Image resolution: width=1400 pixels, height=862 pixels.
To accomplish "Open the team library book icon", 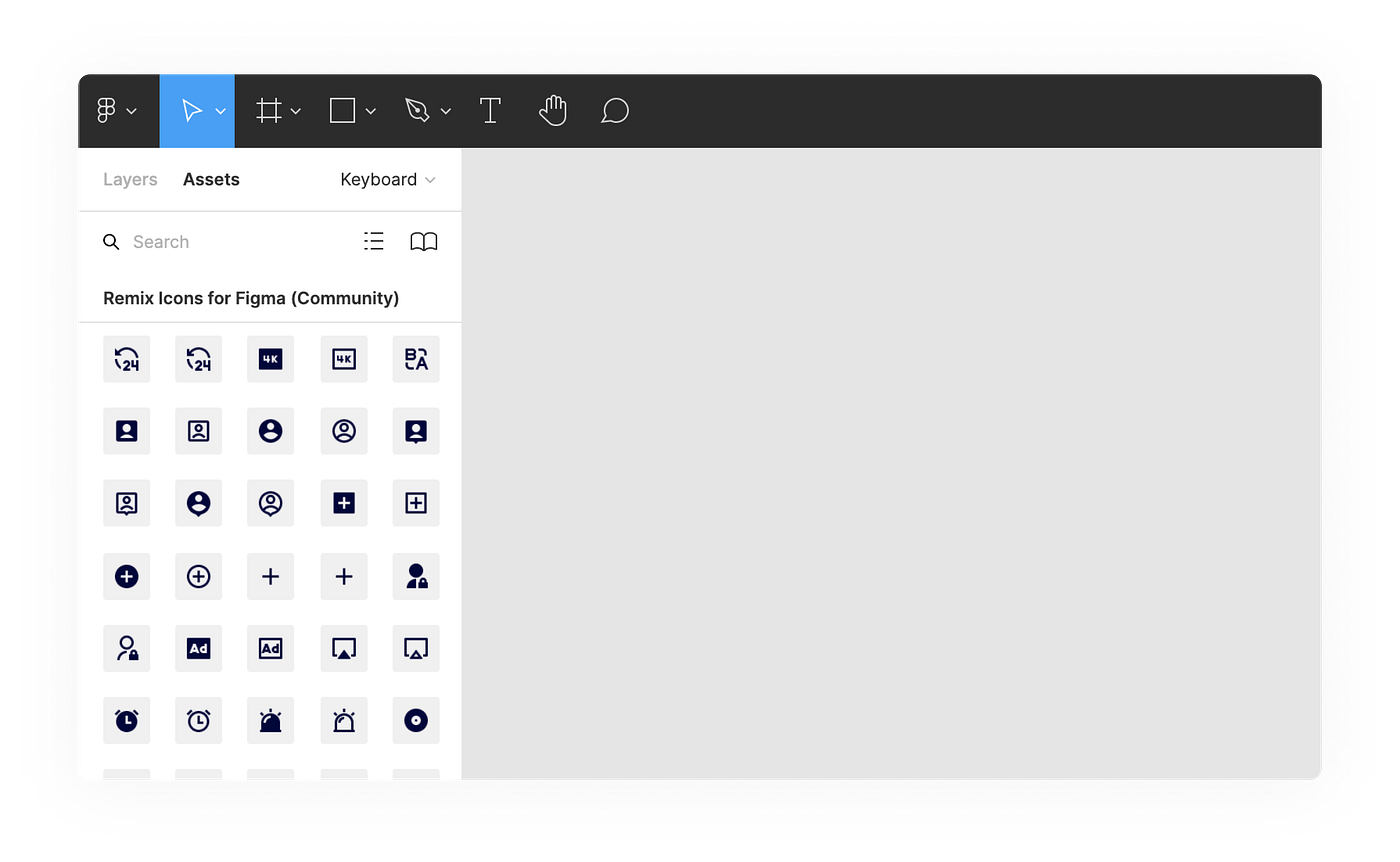I will coord(424,242).
